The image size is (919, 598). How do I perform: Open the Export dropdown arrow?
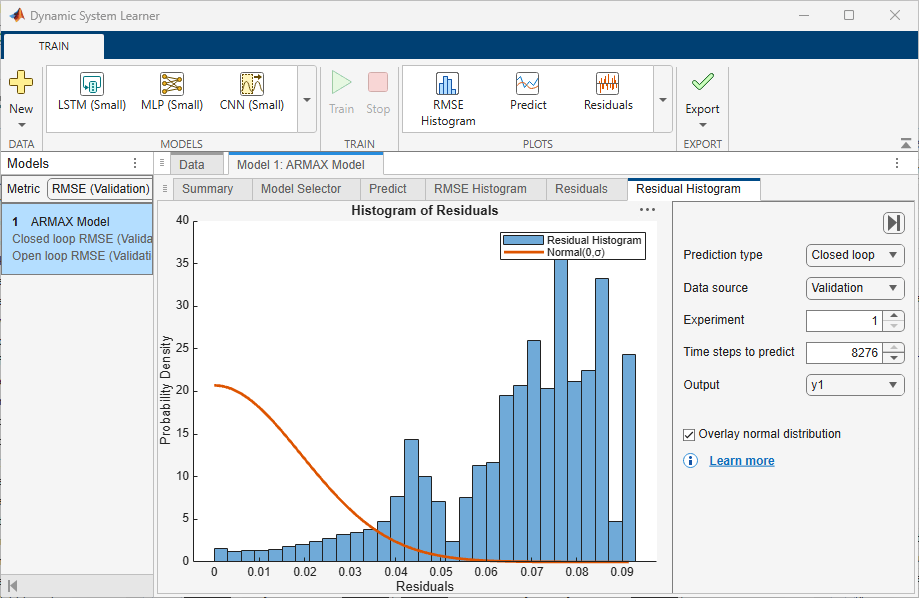(703, 125)
